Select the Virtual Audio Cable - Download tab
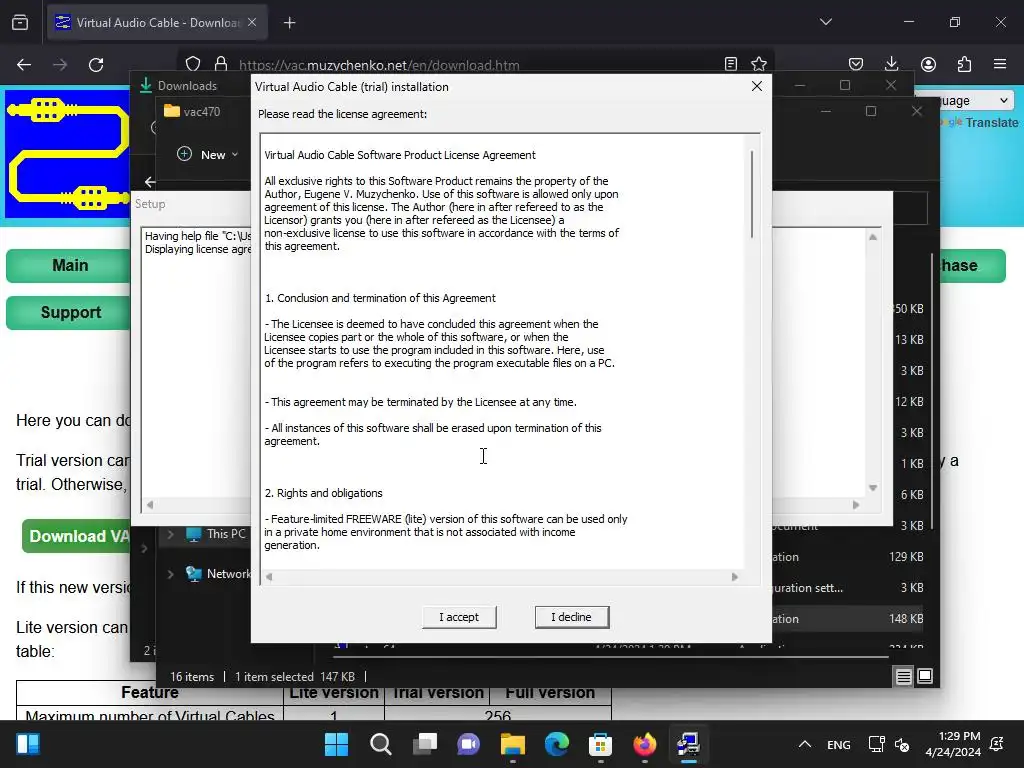The height and width of the screenshot is (768, 1024). pos(157,22)
